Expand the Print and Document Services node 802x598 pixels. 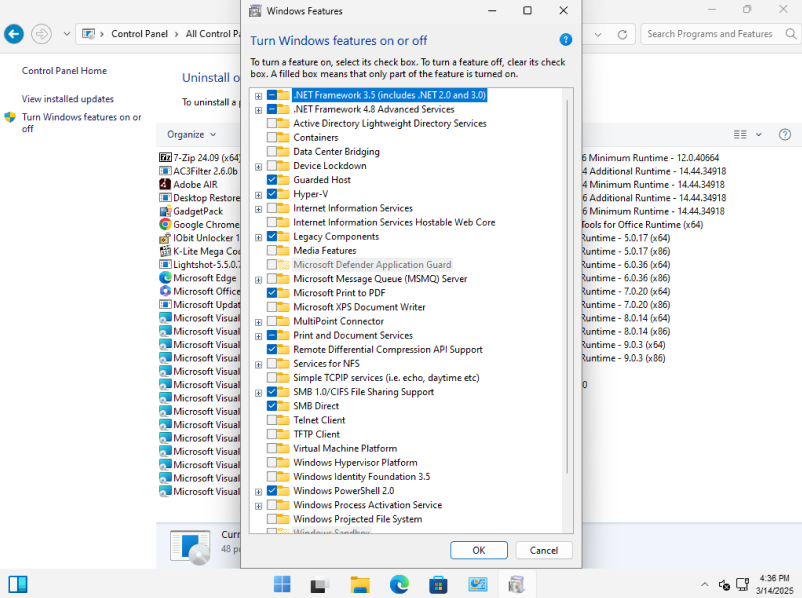click(258, 336)
